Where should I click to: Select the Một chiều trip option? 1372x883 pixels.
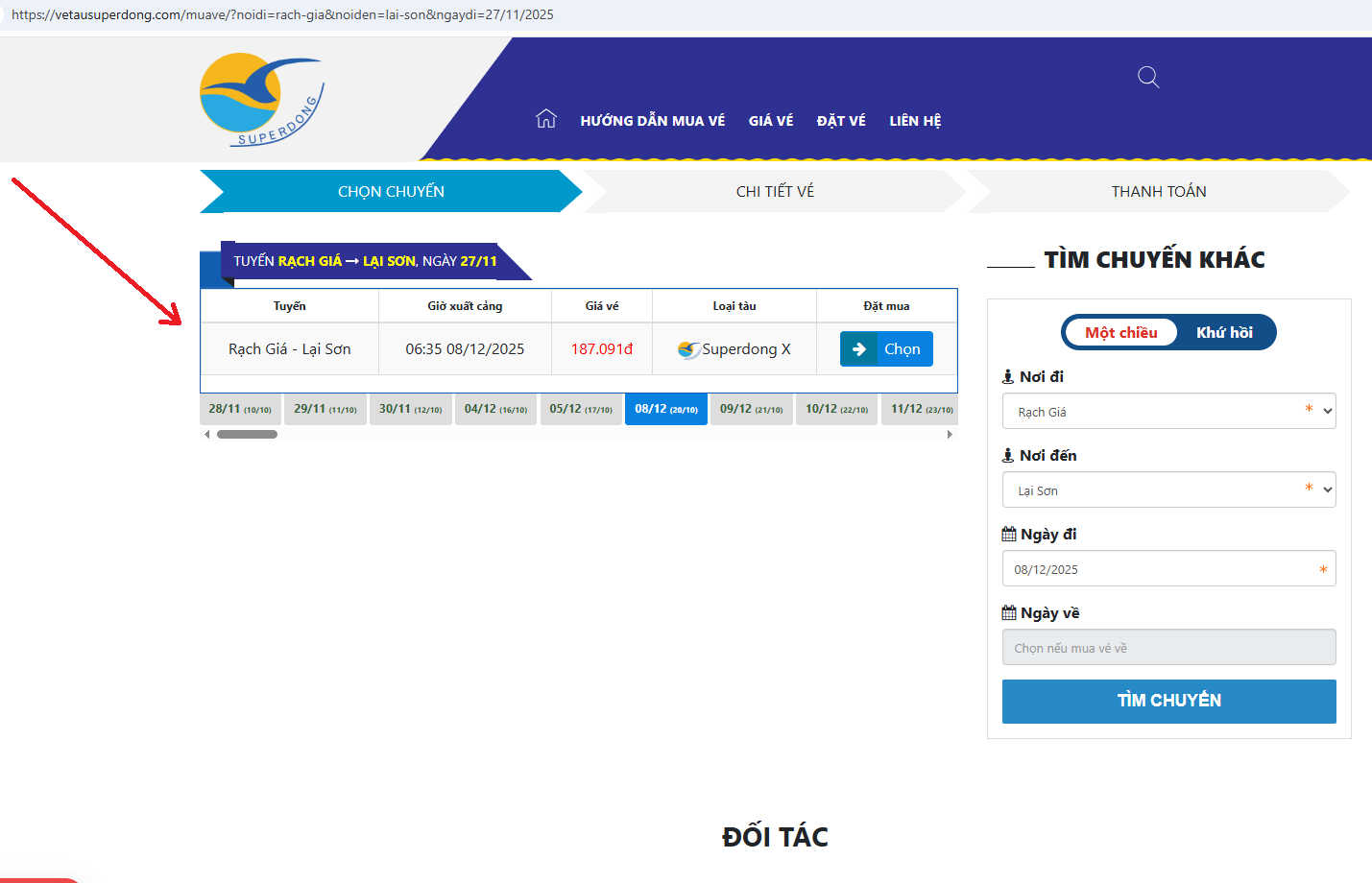1120,333
